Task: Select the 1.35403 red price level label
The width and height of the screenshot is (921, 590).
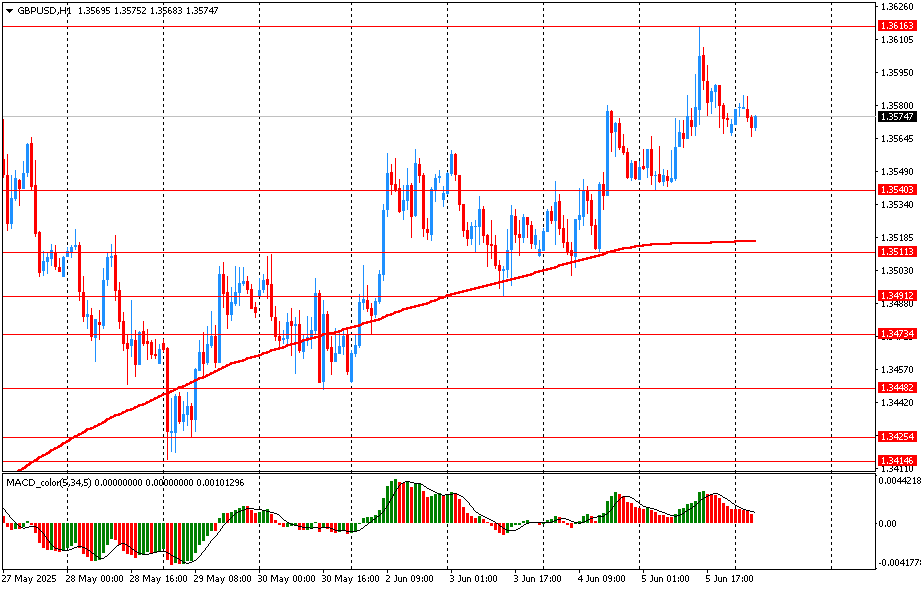Action: [897, 189]
